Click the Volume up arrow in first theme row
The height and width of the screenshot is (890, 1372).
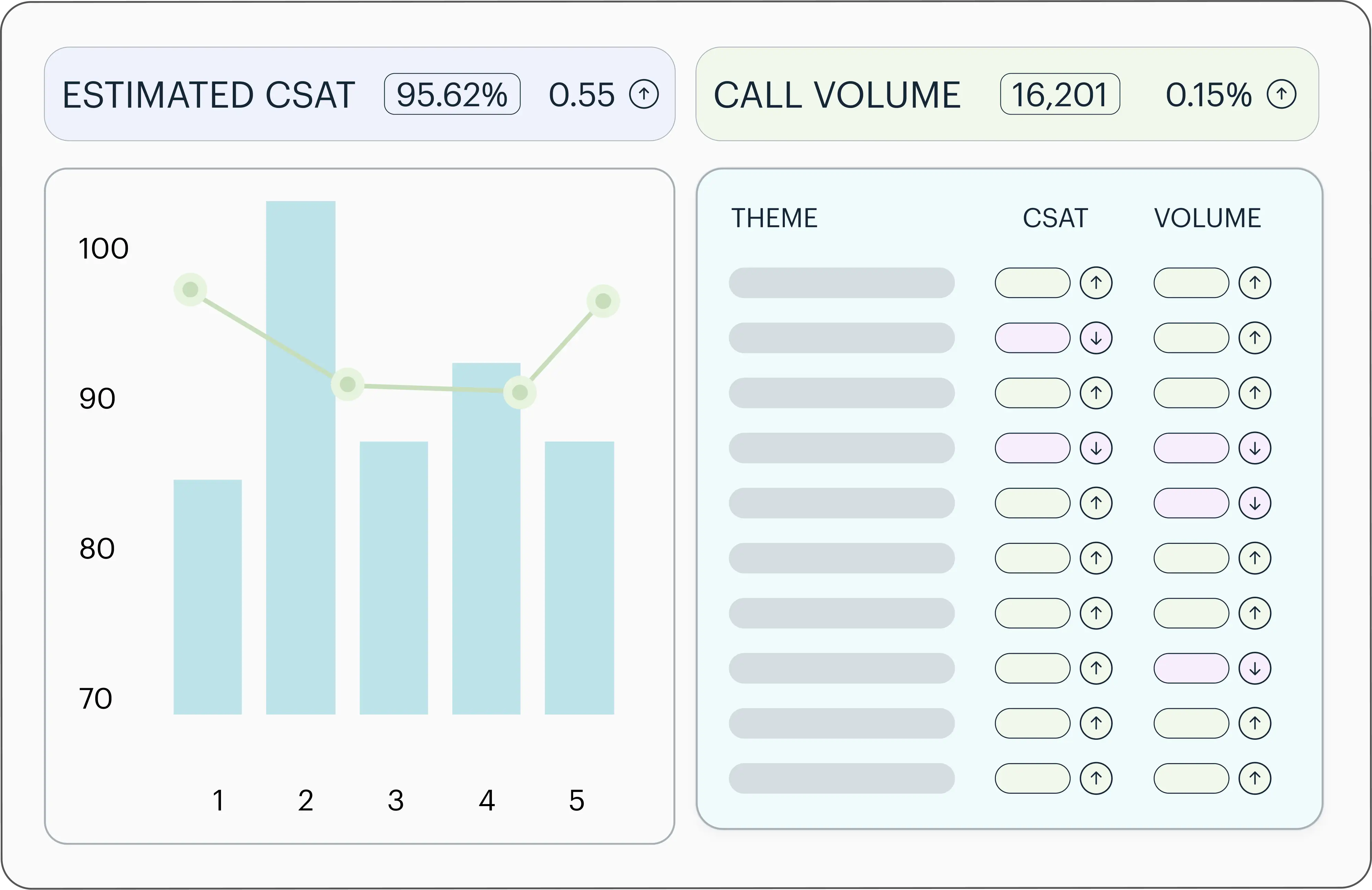[x=1254, y=283]
